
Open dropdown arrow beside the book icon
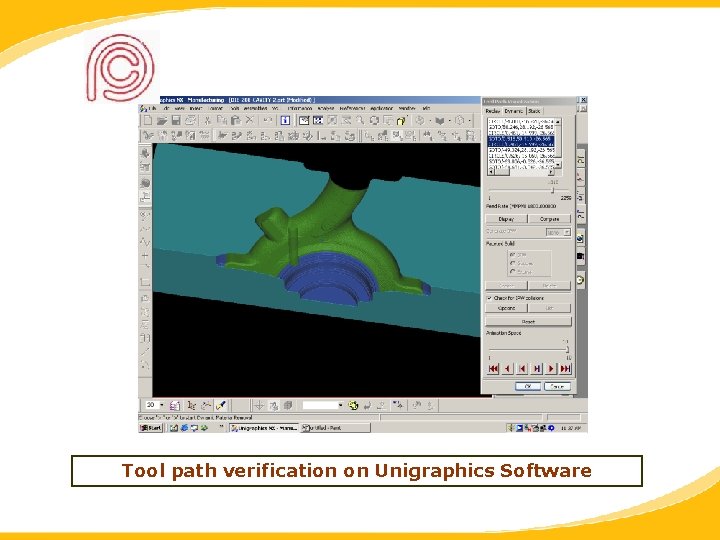[450, 121]
